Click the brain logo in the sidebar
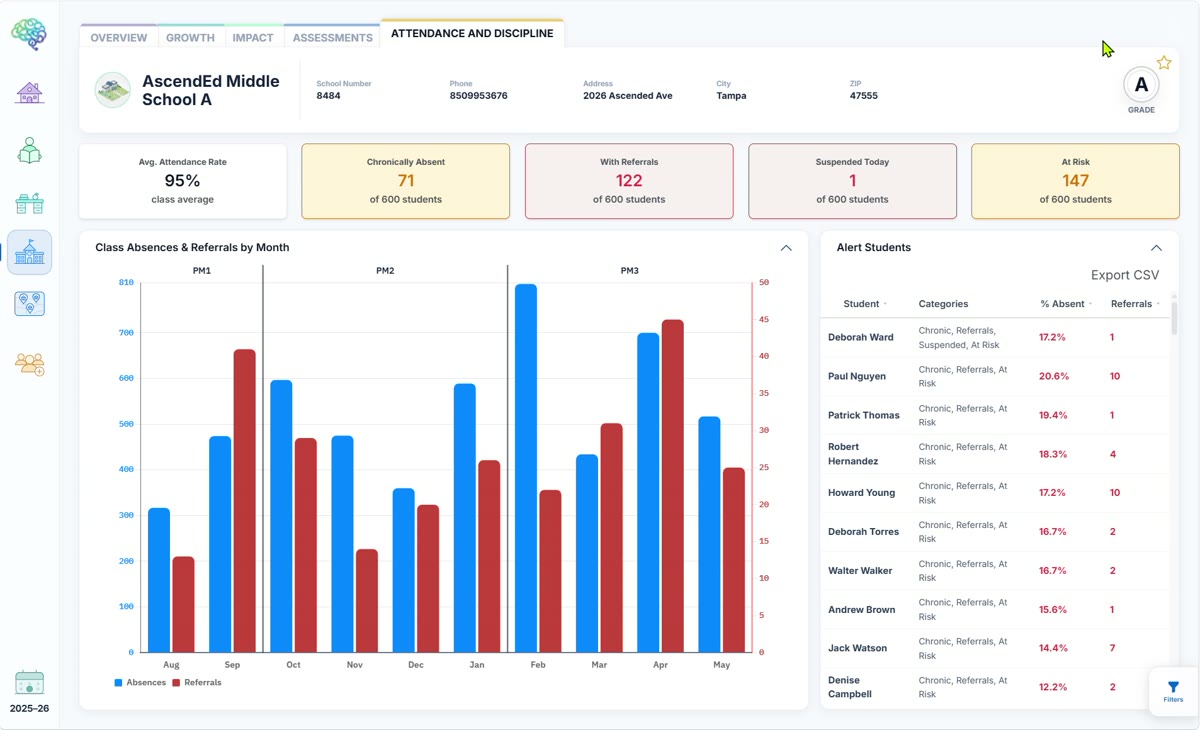This screenshot has width=1200, height=730. pos(29,34)
